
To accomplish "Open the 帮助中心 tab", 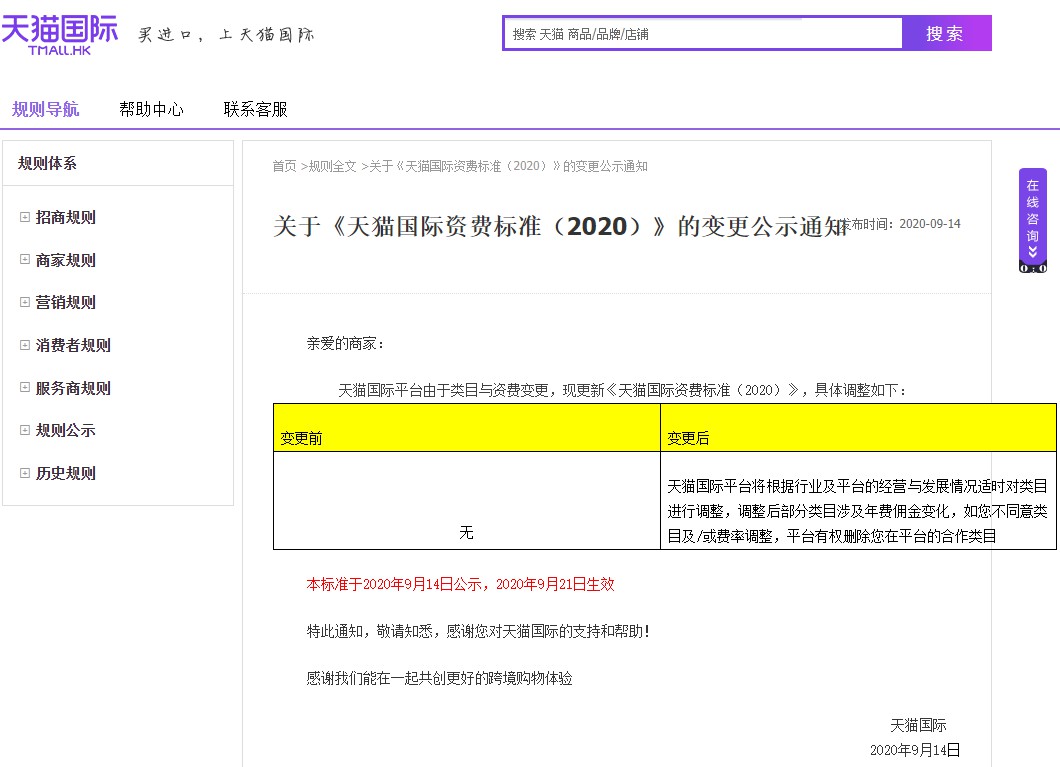I will pos(151,109).
